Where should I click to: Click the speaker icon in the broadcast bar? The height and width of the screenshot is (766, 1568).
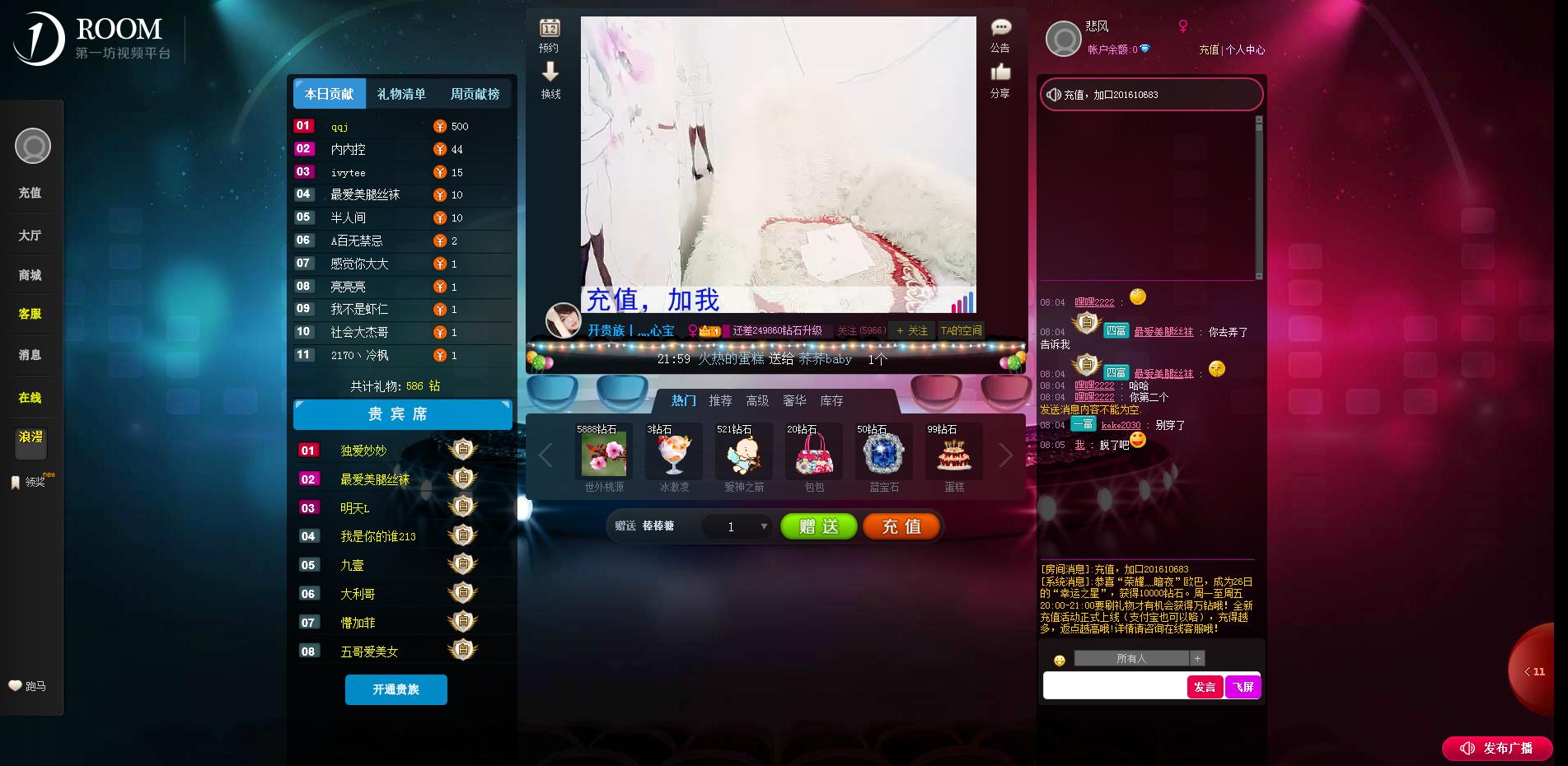pyautogui.click(x=1054, y=95)
